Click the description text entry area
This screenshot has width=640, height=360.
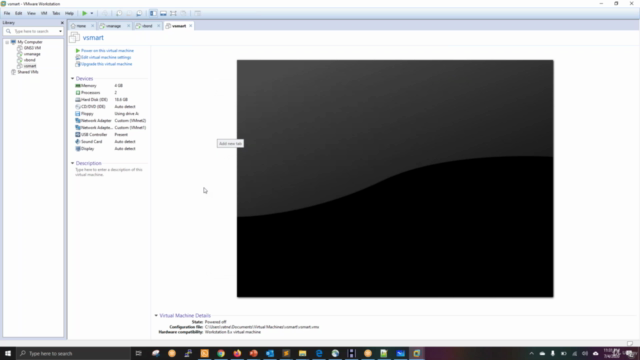click(x=109, y=172)
